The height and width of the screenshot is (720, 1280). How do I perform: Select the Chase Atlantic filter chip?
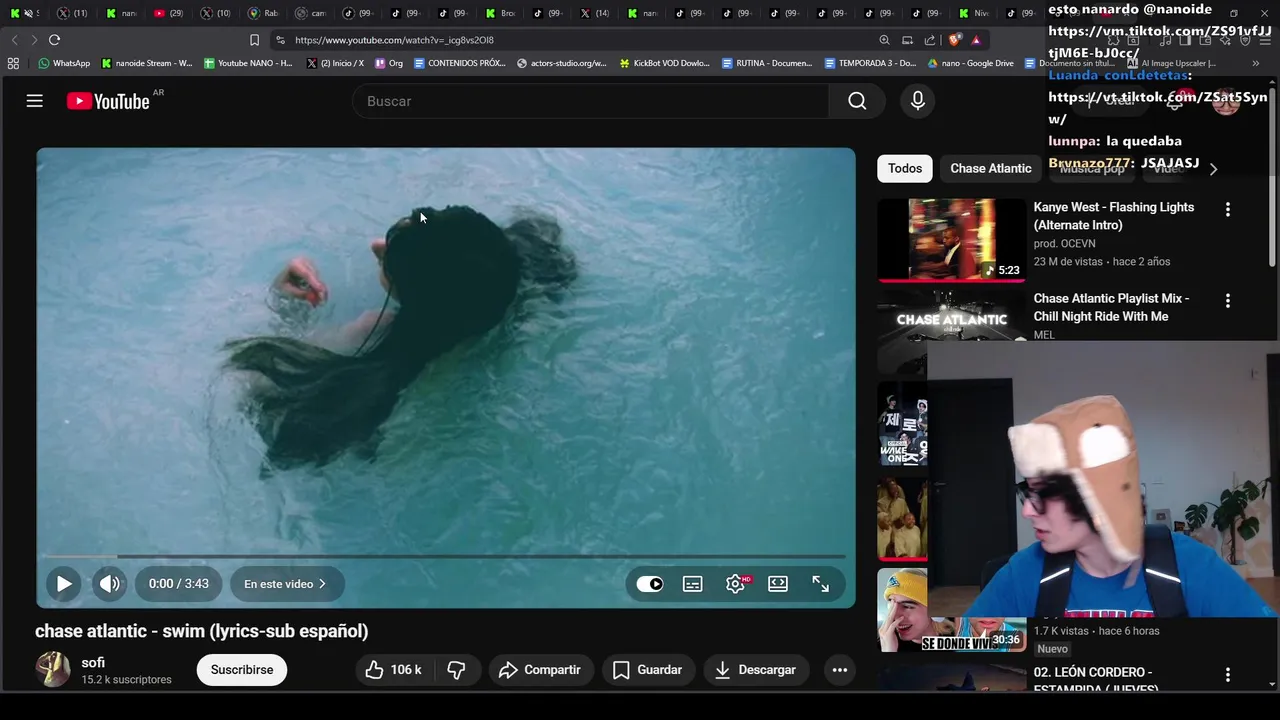coord(990,168)
